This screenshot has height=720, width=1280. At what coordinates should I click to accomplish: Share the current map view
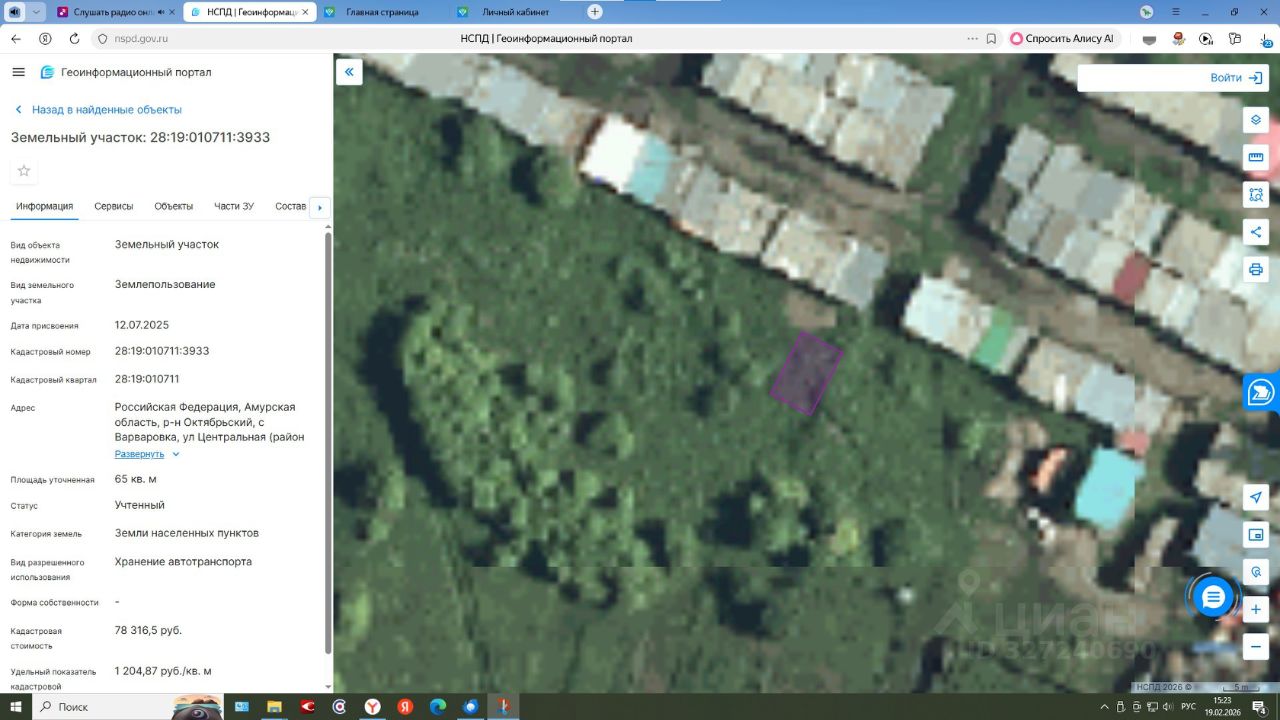pos(1256,232)
